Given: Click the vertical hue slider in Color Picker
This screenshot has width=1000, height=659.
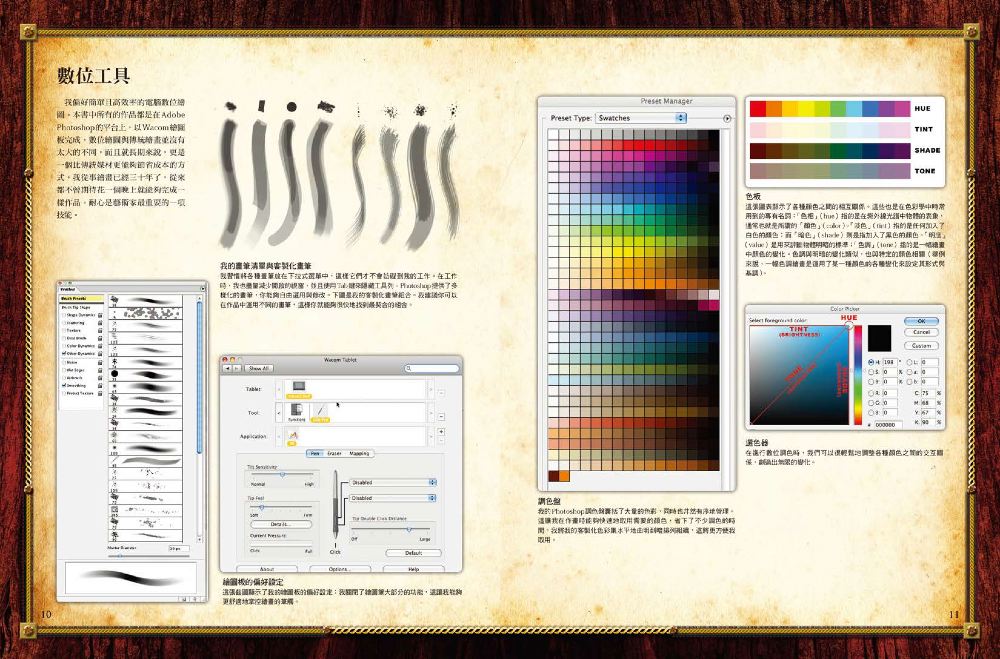Looking at the screenshot, I should [858, 375].
